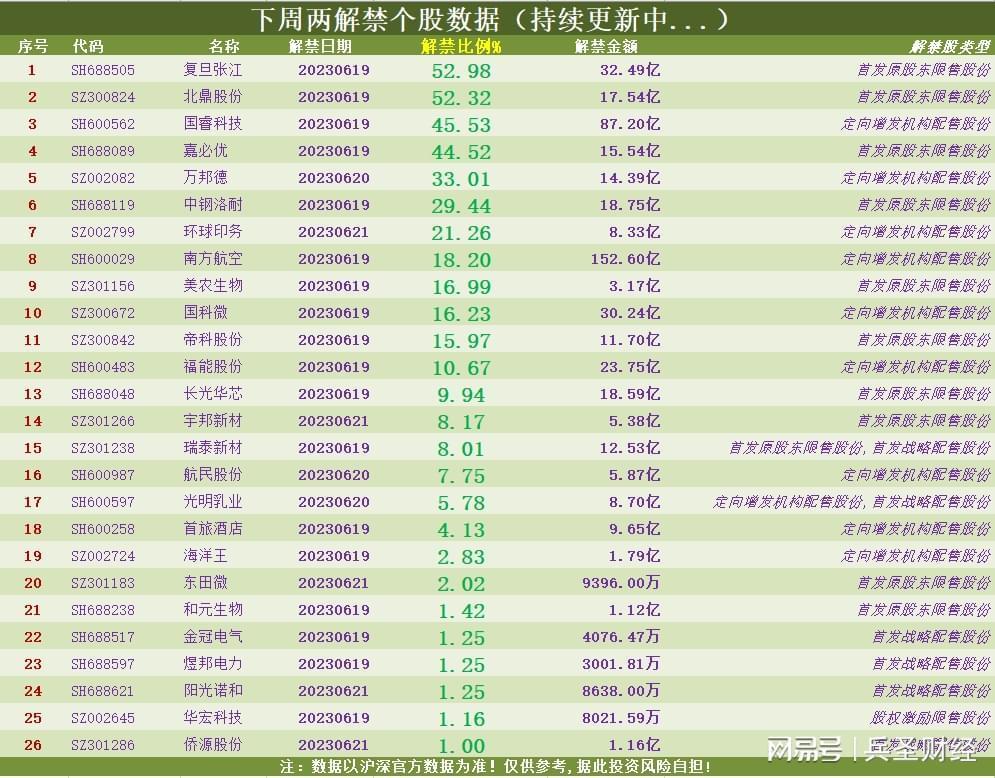Viewport: 995px width, 778px height.
Task: Select the amount 17.54亿
Action: (x=630, y=97)
